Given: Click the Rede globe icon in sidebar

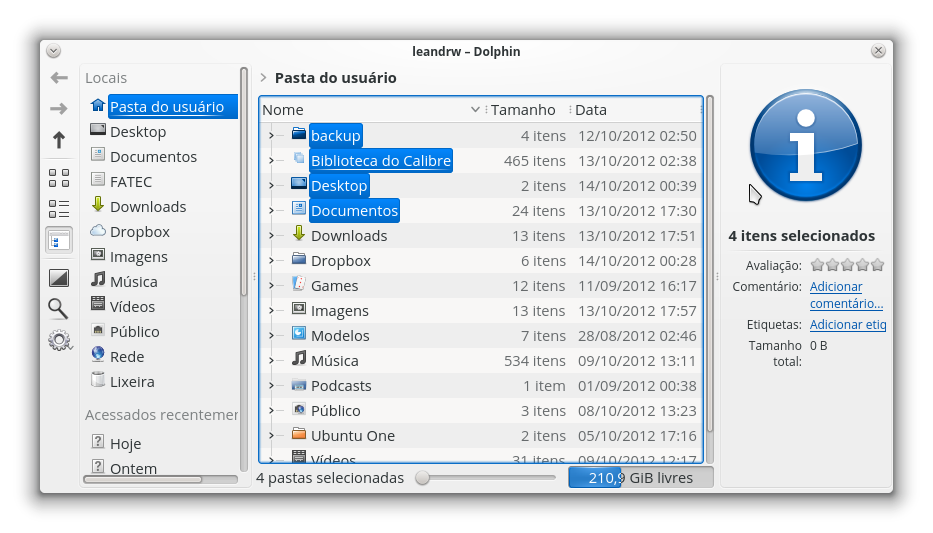Looking at the screenshot, I should pyautogui.click(x=98, y=355).
